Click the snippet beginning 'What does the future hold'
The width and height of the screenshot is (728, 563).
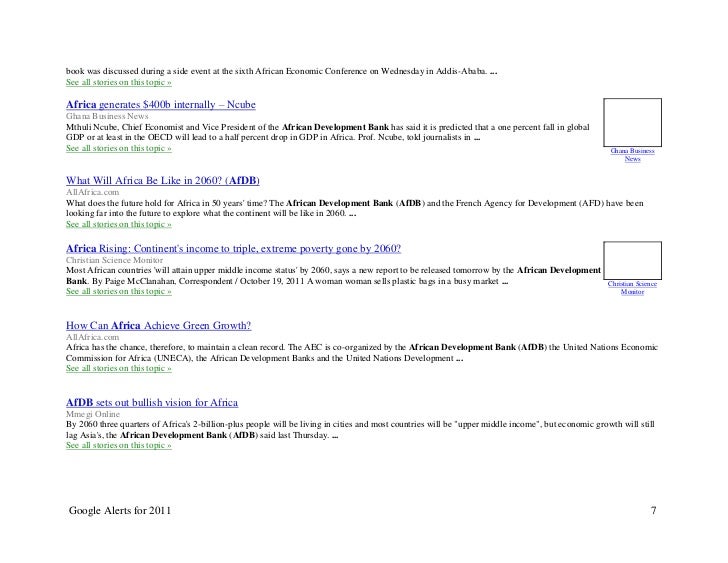pos(355,208)
